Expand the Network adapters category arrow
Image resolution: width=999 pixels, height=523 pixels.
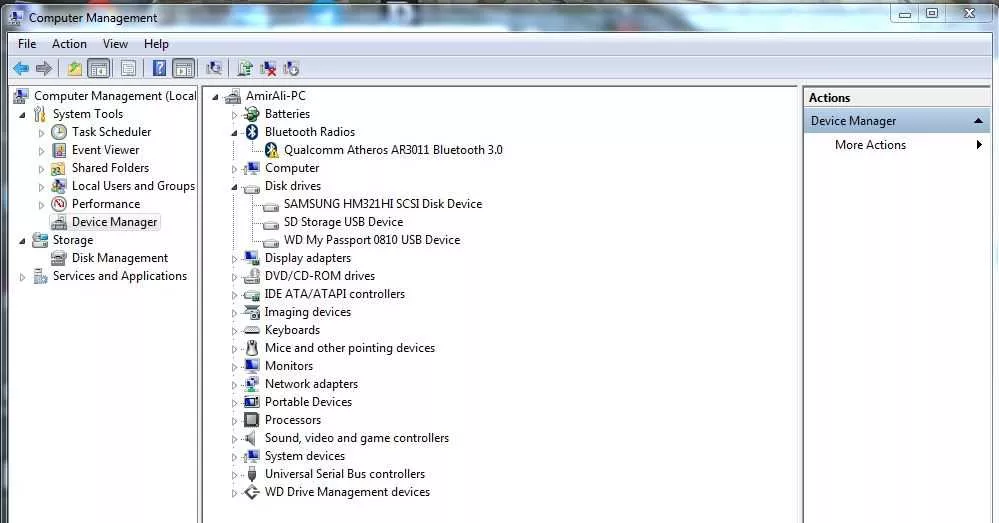pos(234,385)
